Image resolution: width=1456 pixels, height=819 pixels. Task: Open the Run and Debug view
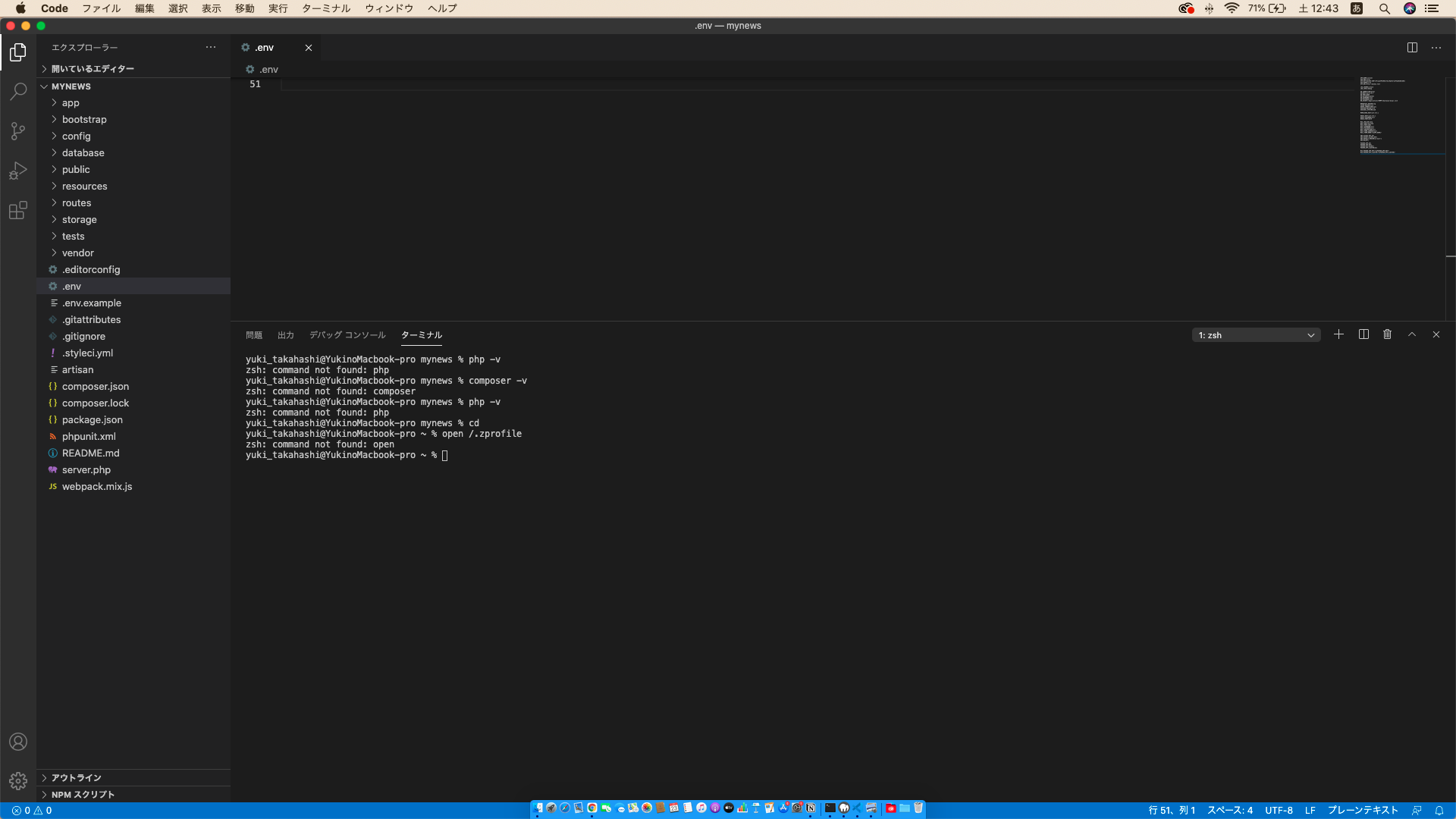pyautogui.click(x=18, y=171)
